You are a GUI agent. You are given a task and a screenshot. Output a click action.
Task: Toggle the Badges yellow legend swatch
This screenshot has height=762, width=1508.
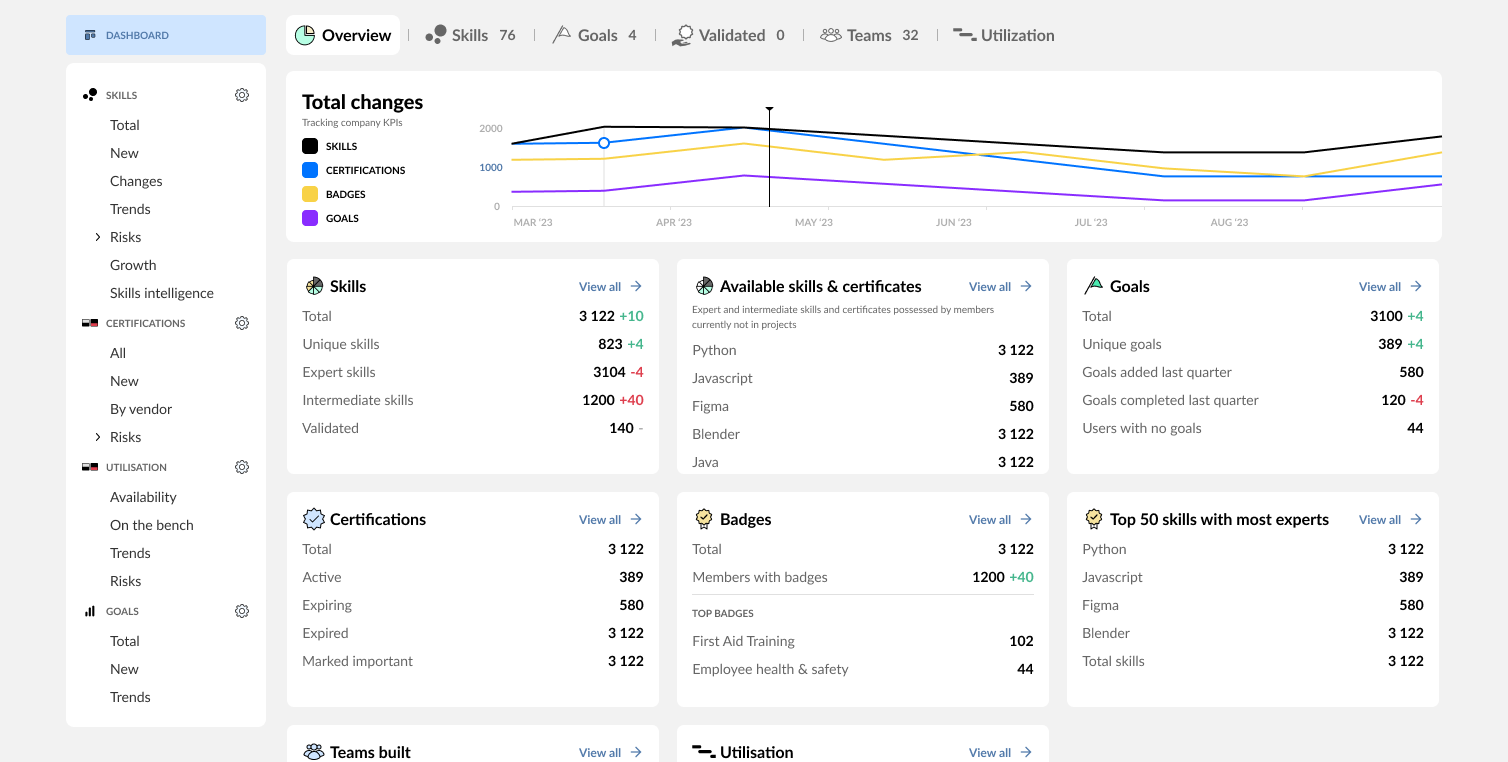pyautogui.click(x=310, y=194)
